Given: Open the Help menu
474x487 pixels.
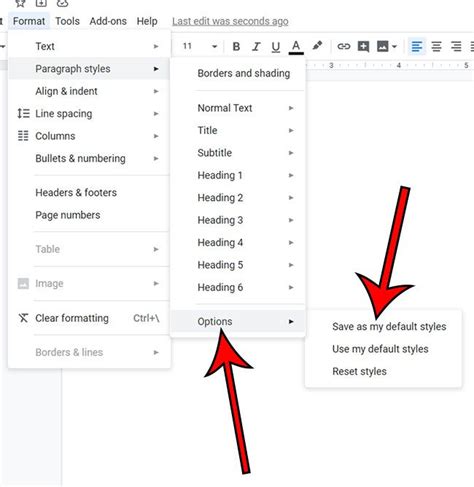Looking at the screenshot, I should [x=147, y=21].
